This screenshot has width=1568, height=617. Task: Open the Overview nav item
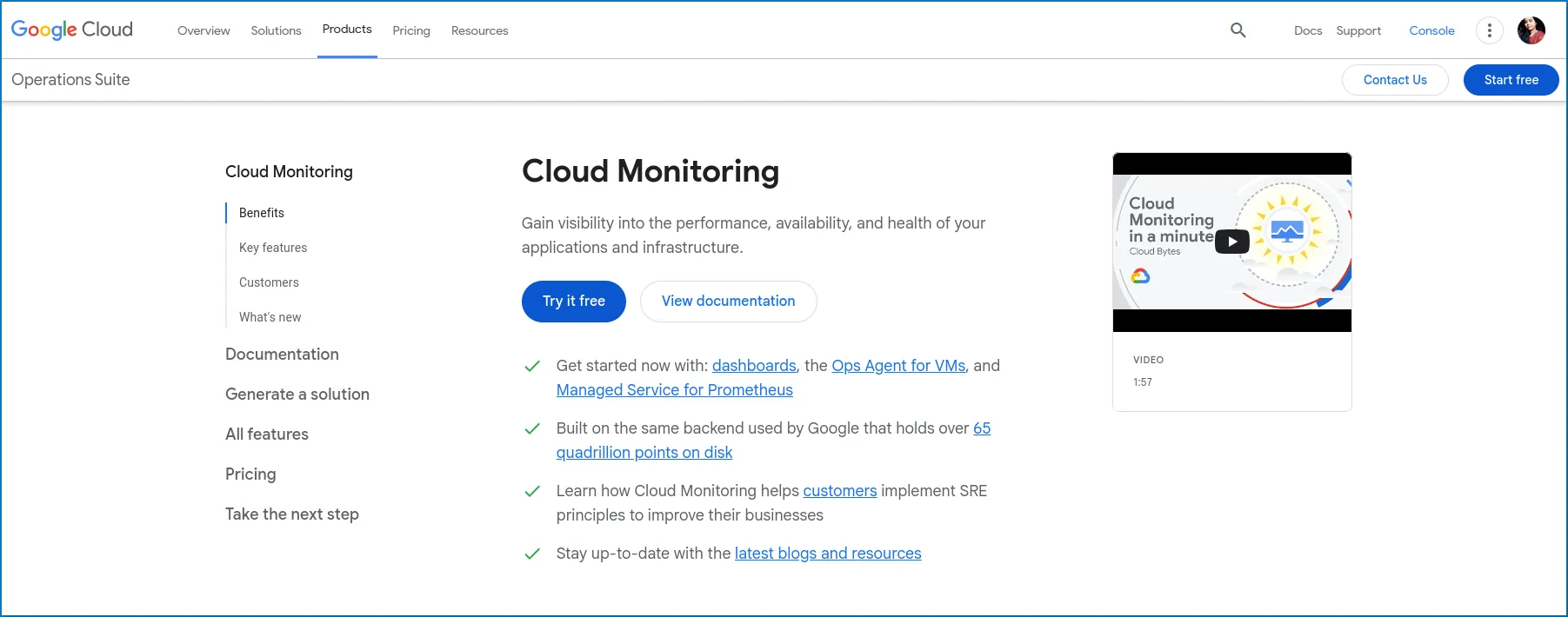[204, 30]
